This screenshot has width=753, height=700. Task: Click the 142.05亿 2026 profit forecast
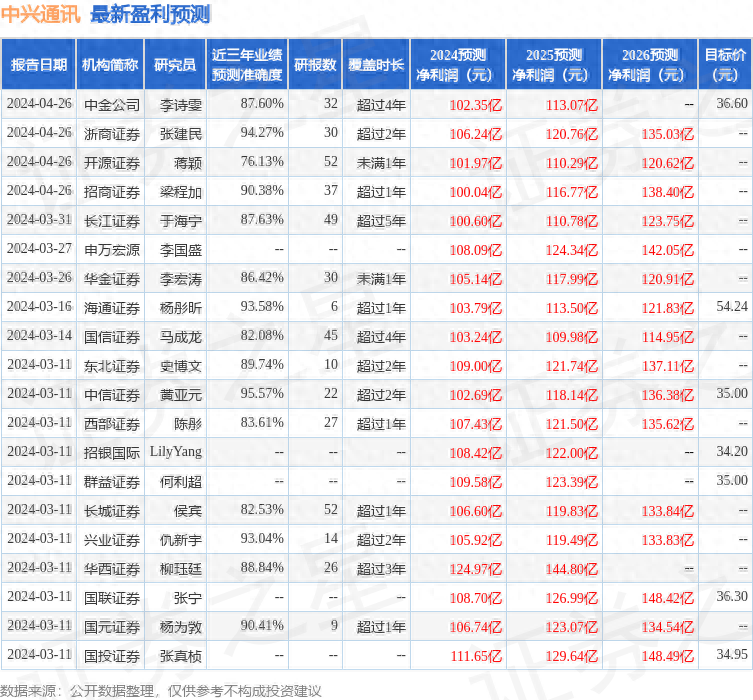tap(668, 250)
